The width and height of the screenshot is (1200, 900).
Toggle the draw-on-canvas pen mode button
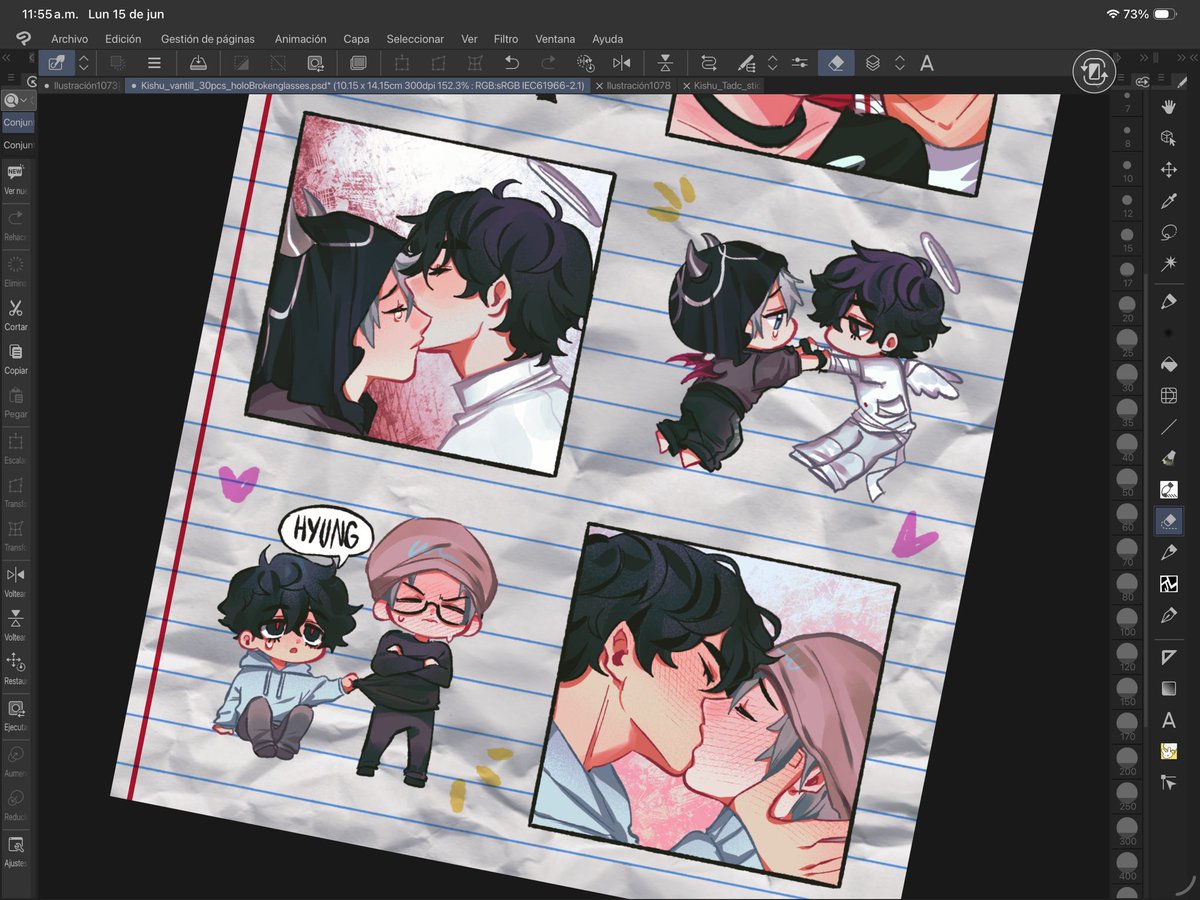click(x=56, y=63)
